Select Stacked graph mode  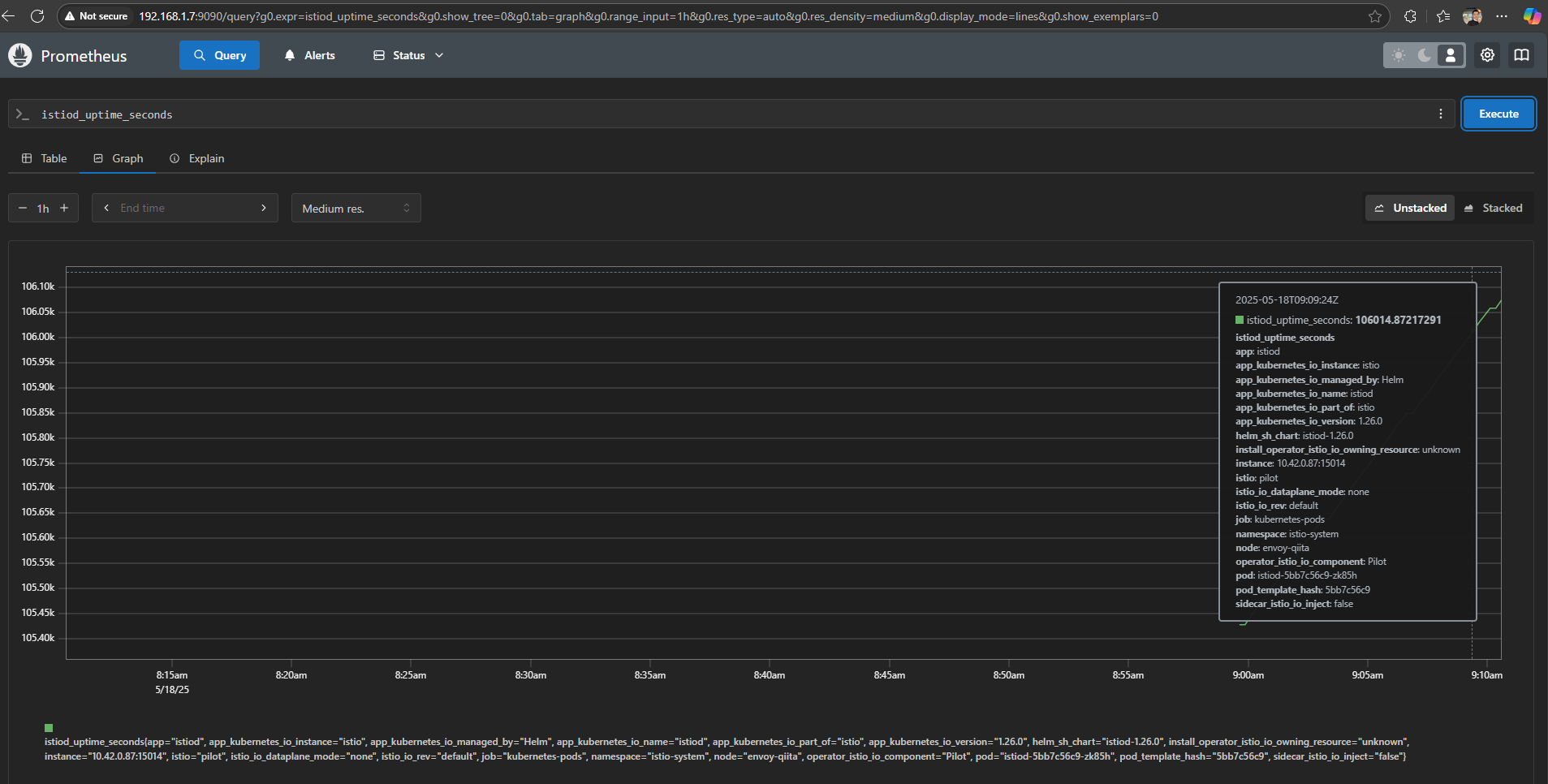point(1493,209)
